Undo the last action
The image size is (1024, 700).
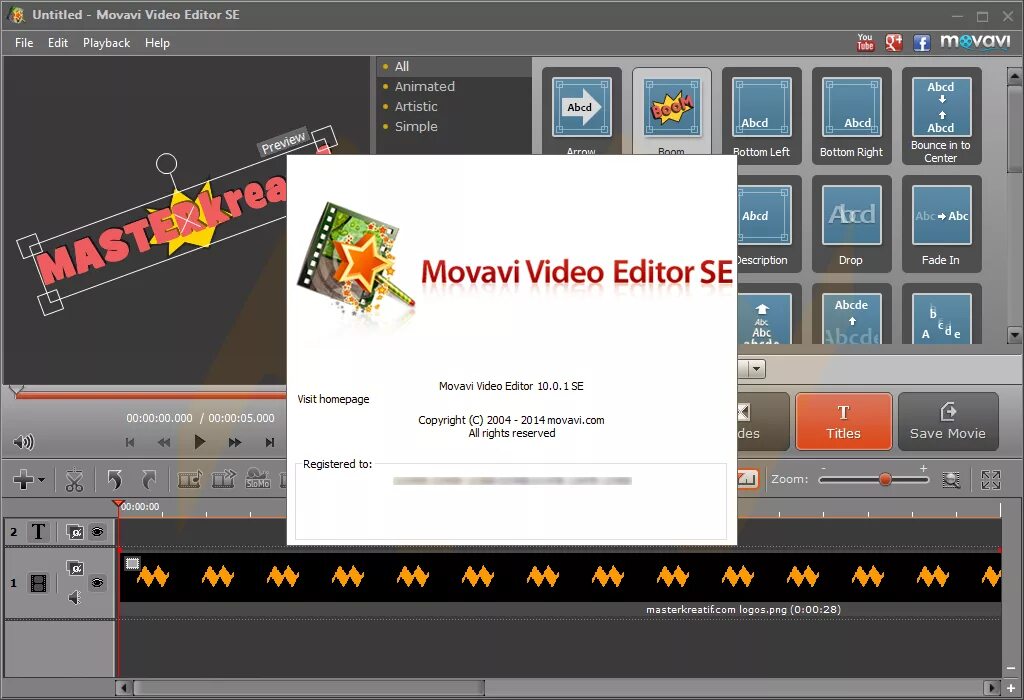[x=115, y=479]
